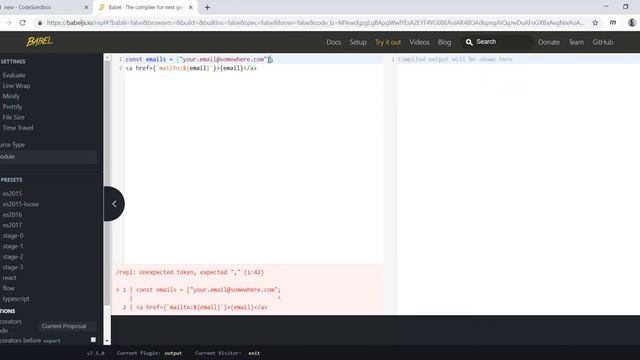Open the Current Proposal dropdown
The height and width of the screenshot is (360, 640).
(67, 326)
